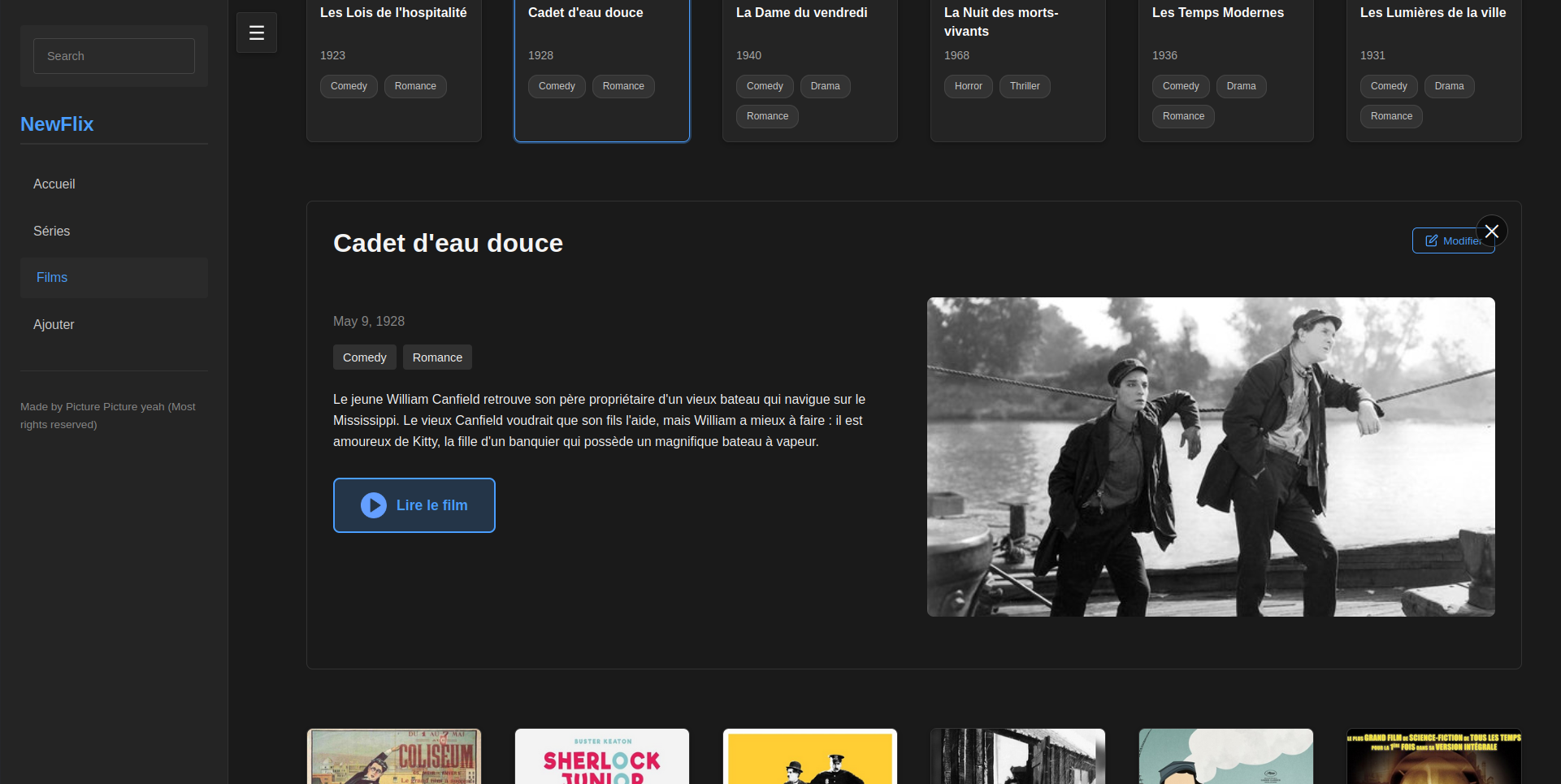Viewport: 1561px width, 784px height.
Task: Open the Séries section
Action: click(52, 232)
